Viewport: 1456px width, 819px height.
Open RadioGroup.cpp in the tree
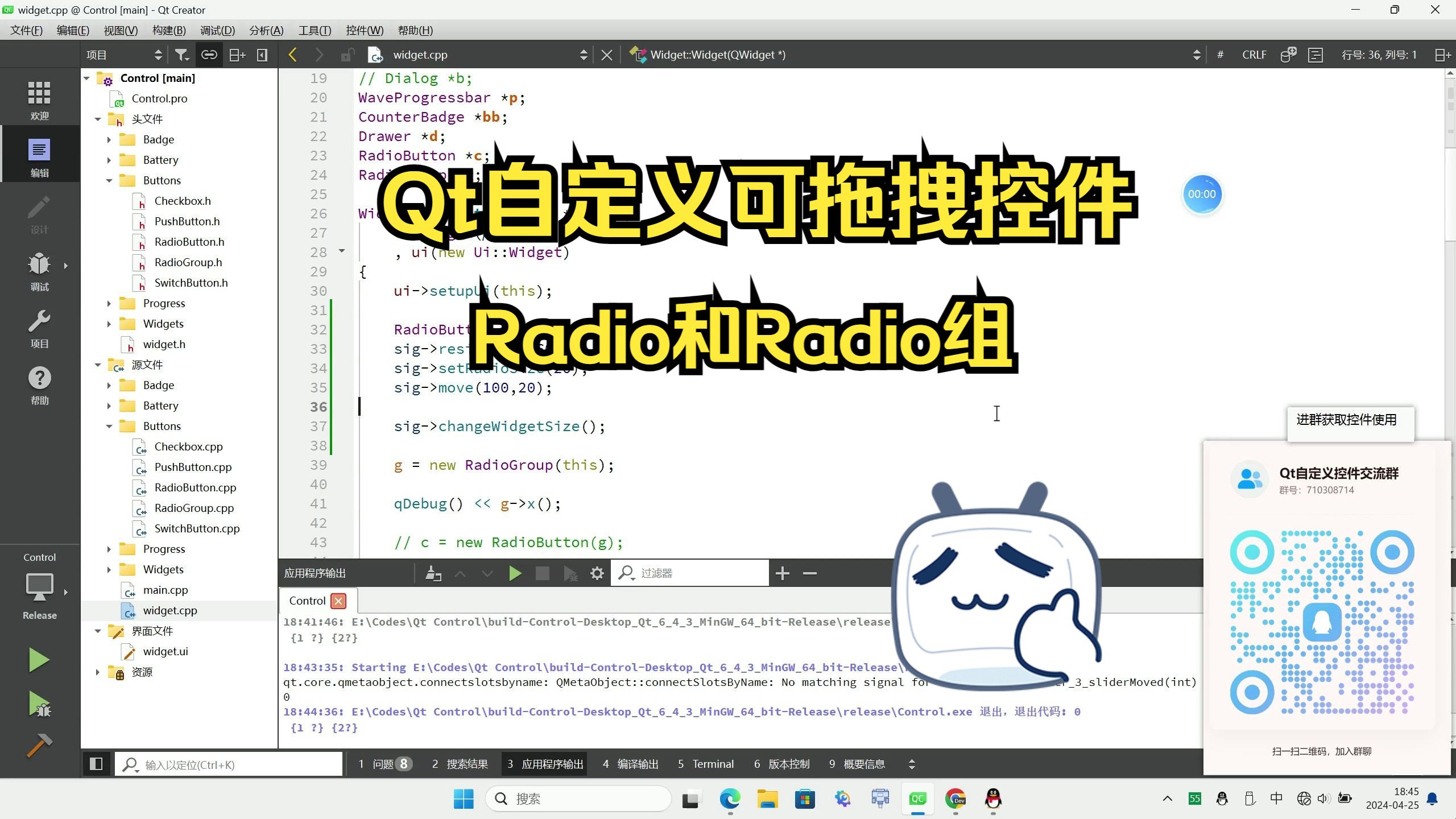(x=194, y=508)
